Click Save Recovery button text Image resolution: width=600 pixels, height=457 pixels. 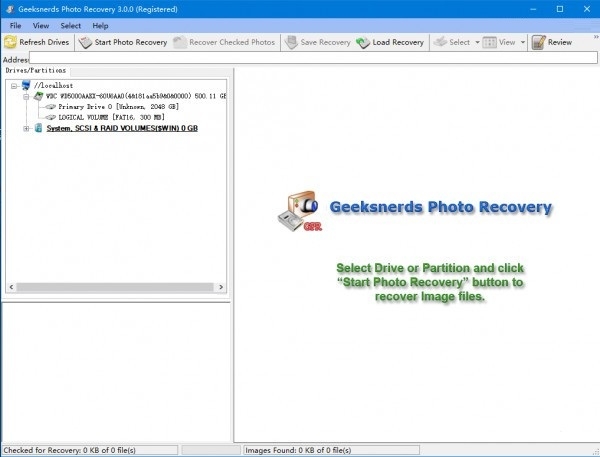(325, 42)
